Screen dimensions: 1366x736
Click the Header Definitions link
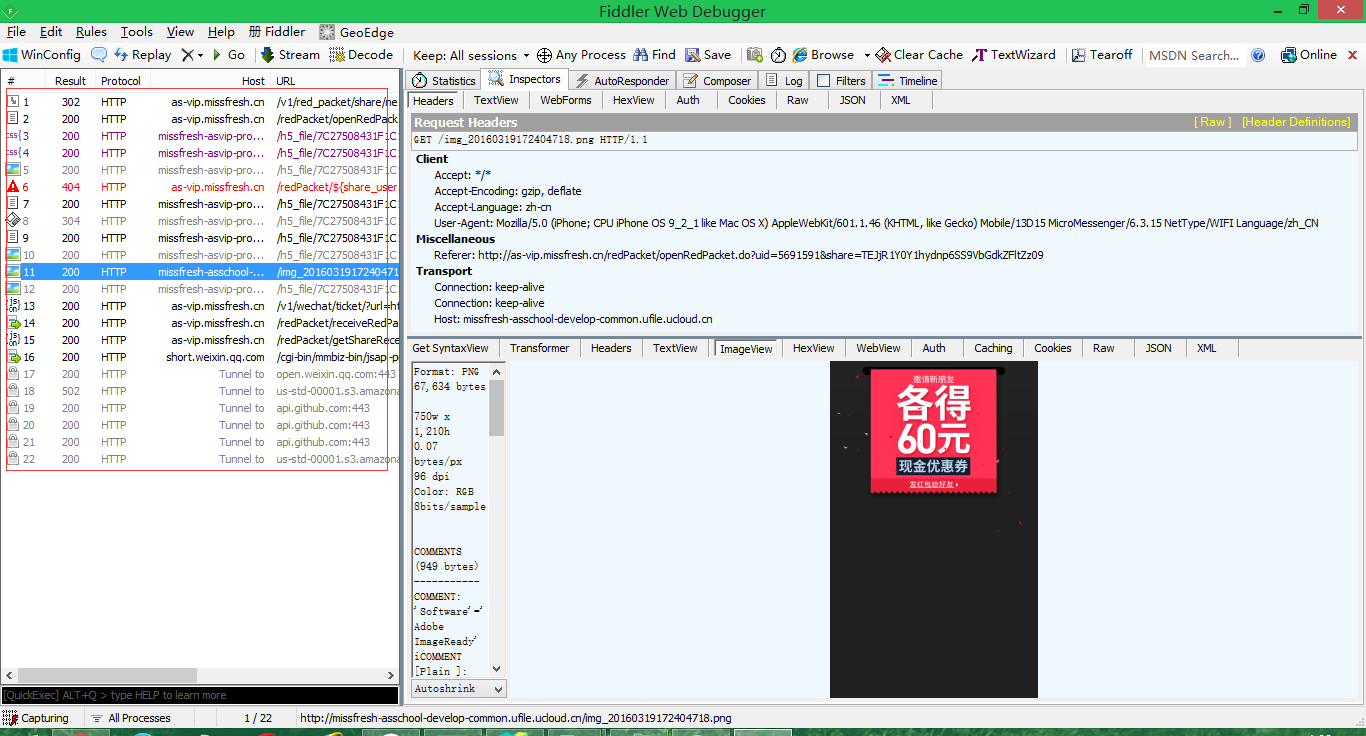(x=1295, y=122)
